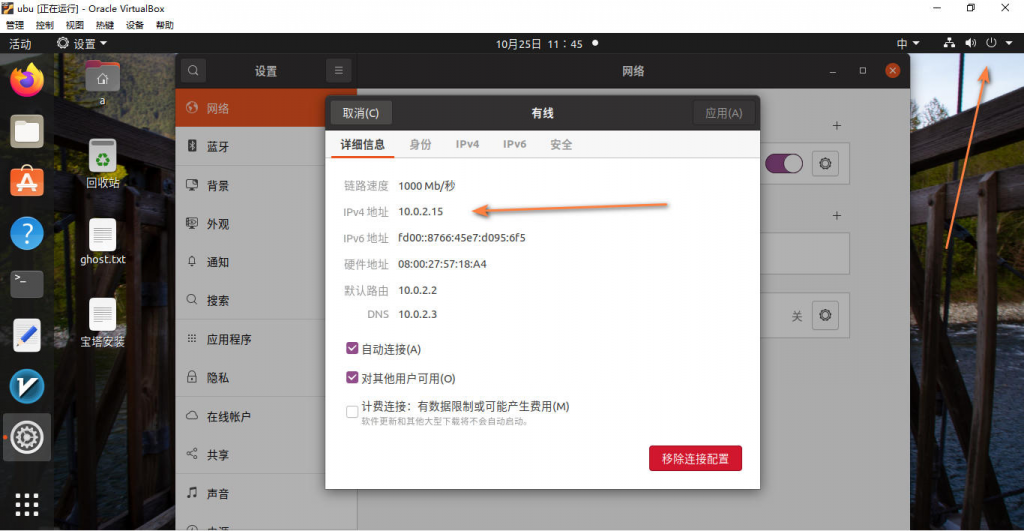The image size is (1024, 531).
Task: Open Firefox from the Ubuntu dock
Action: click(x=27, y=80)
